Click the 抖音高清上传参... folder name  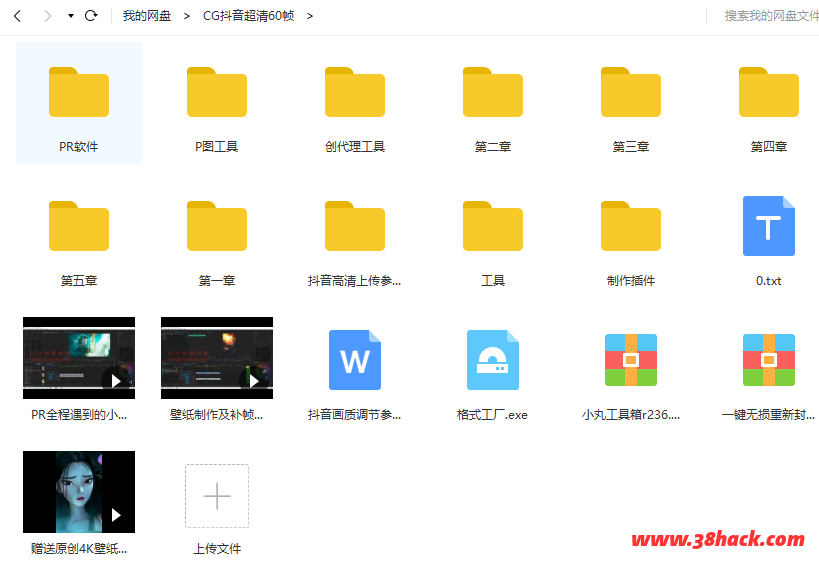(x=355, y=280)
